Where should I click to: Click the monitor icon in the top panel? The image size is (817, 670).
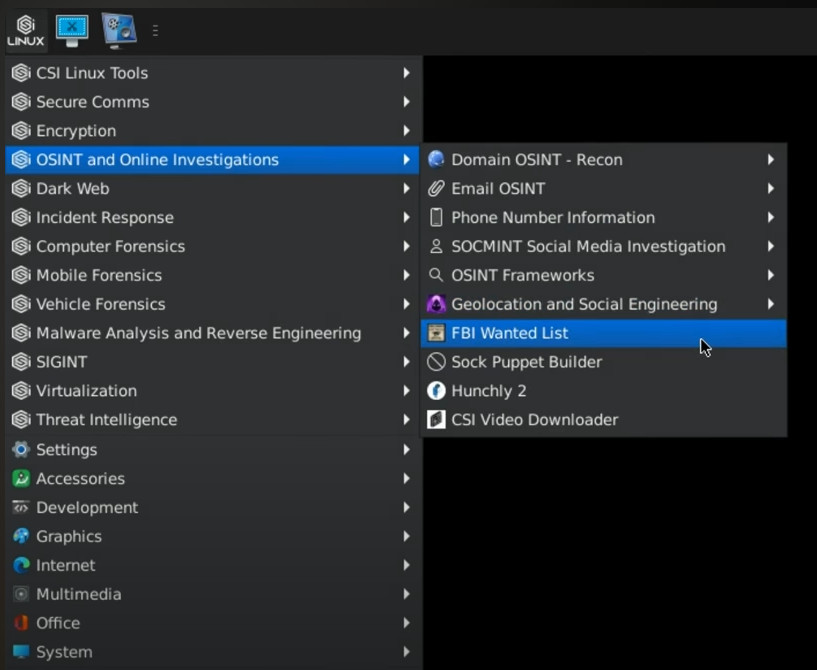pos(72,30)
